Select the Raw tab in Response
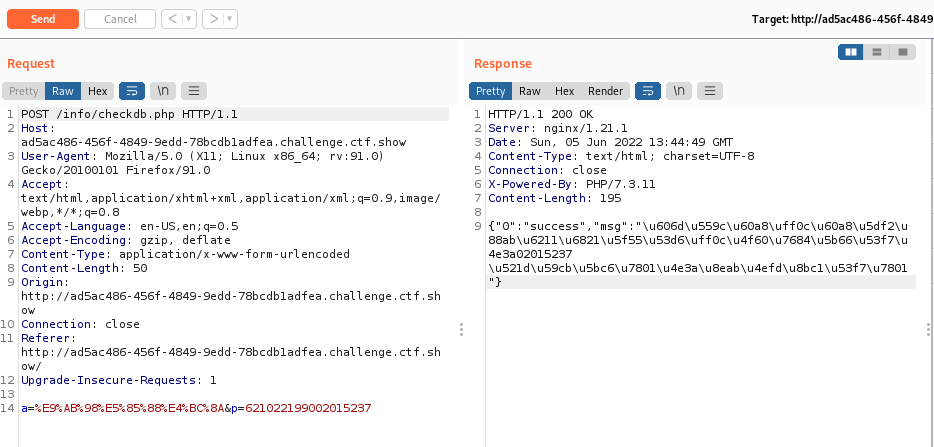The image size is (934, 447). tap(530, 91)
